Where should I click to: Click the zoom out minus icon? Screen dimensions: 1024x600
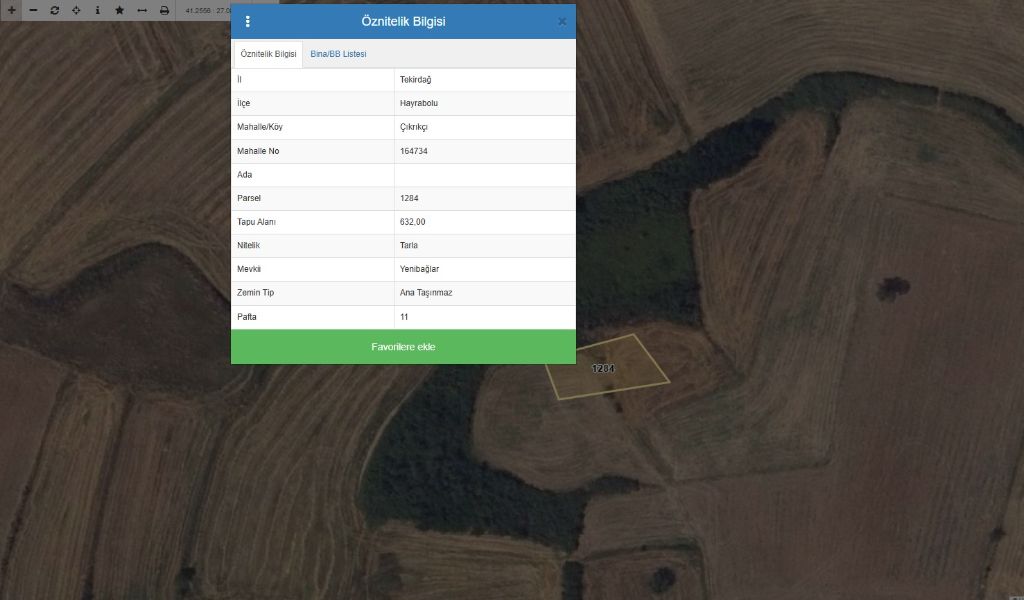(33, 10)
